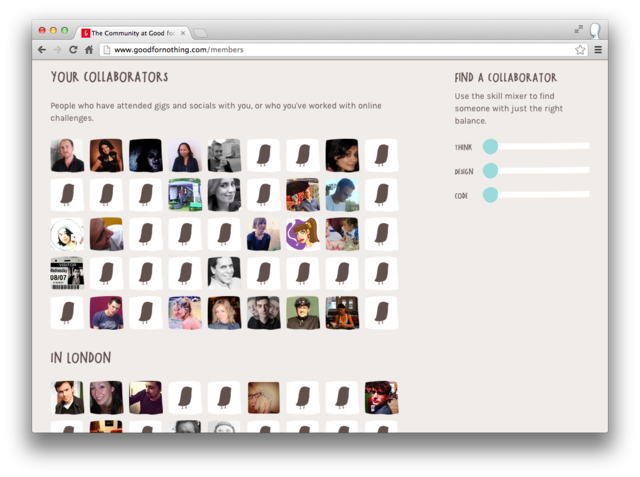The width and height of the screenshot is (640, 477).
Task: Open avatar of people under umbrella
Action: click(303, 195)
